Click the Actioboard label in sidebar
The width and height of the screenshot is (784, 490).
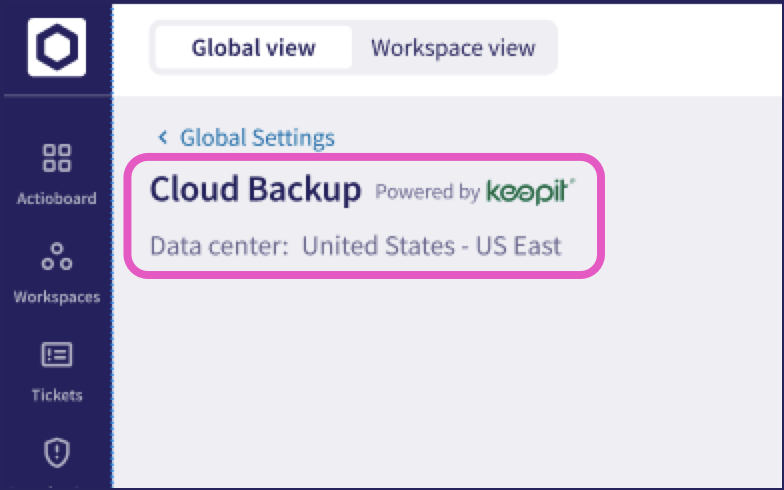(56, 198)
